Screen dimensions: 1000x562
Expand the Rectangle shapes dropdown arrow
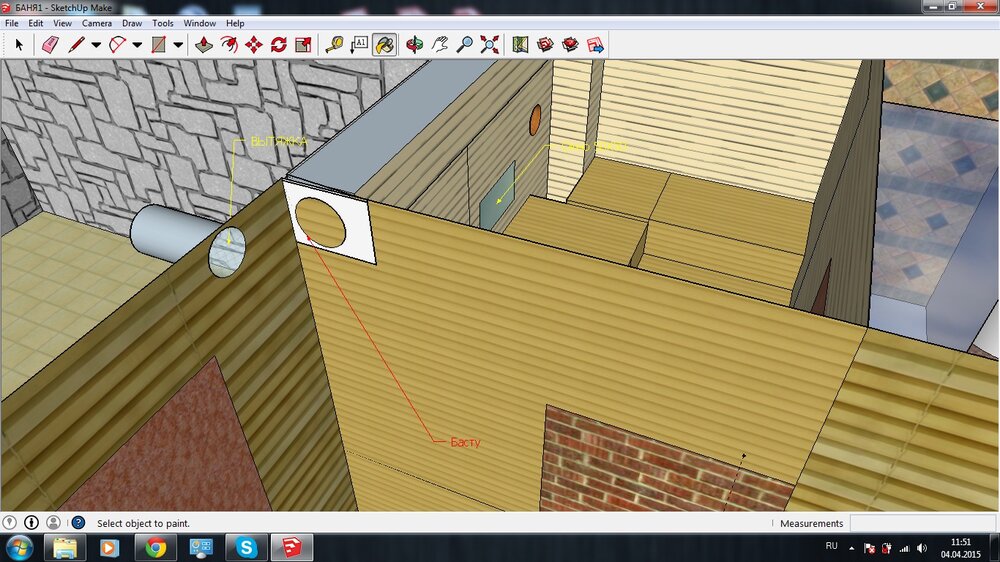[178, 44]
